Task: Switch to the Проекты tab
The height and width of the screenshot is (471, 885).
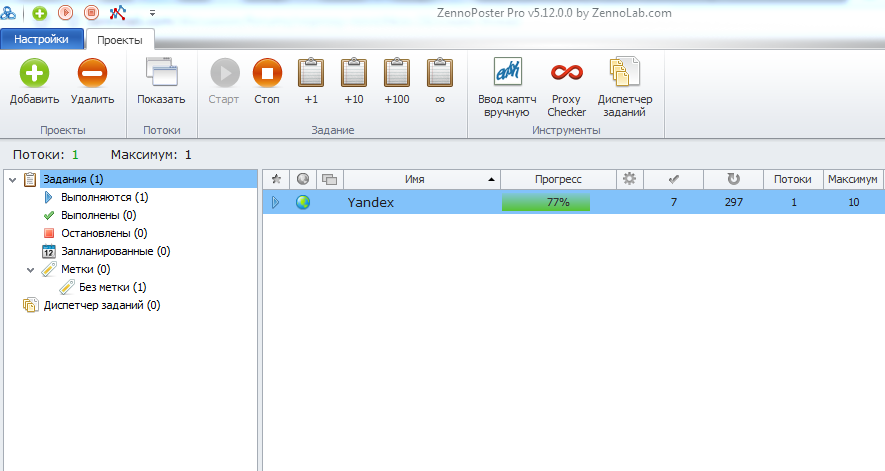Action: coord(120,40)
